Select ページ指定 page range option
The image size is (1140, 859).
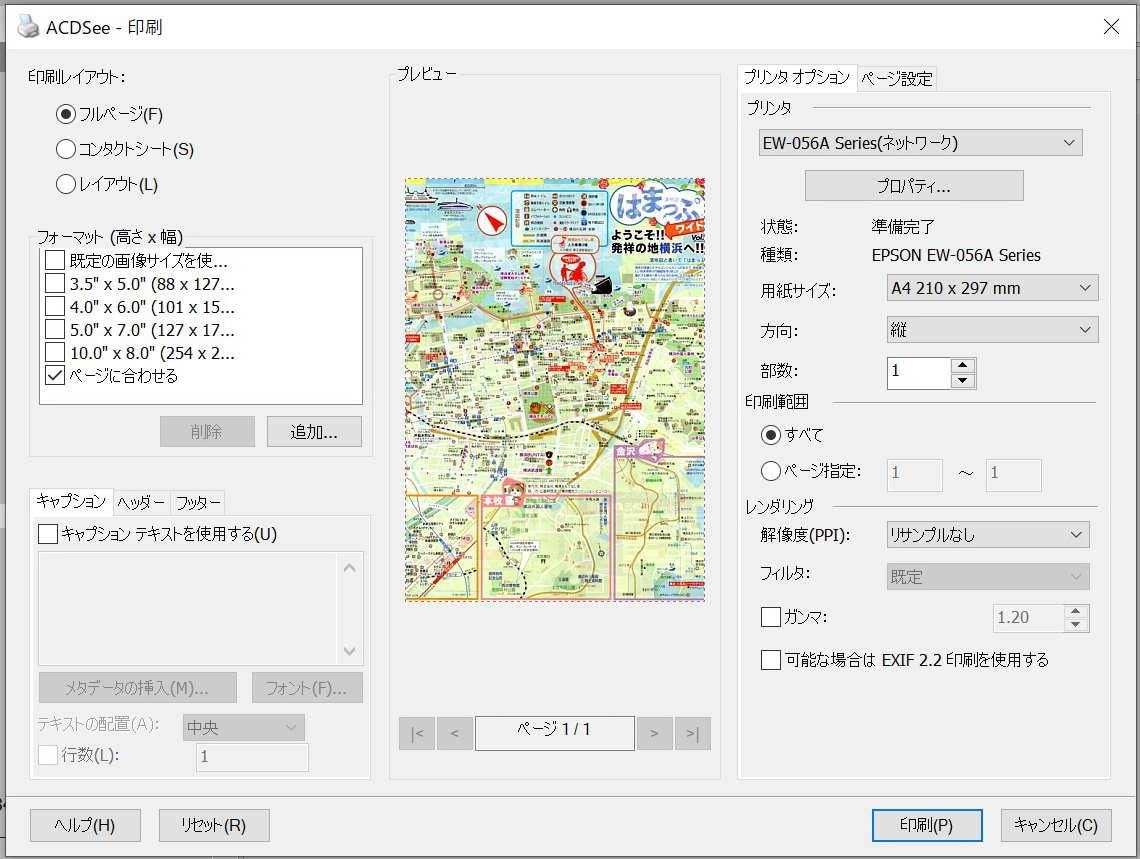pos(771,471)
